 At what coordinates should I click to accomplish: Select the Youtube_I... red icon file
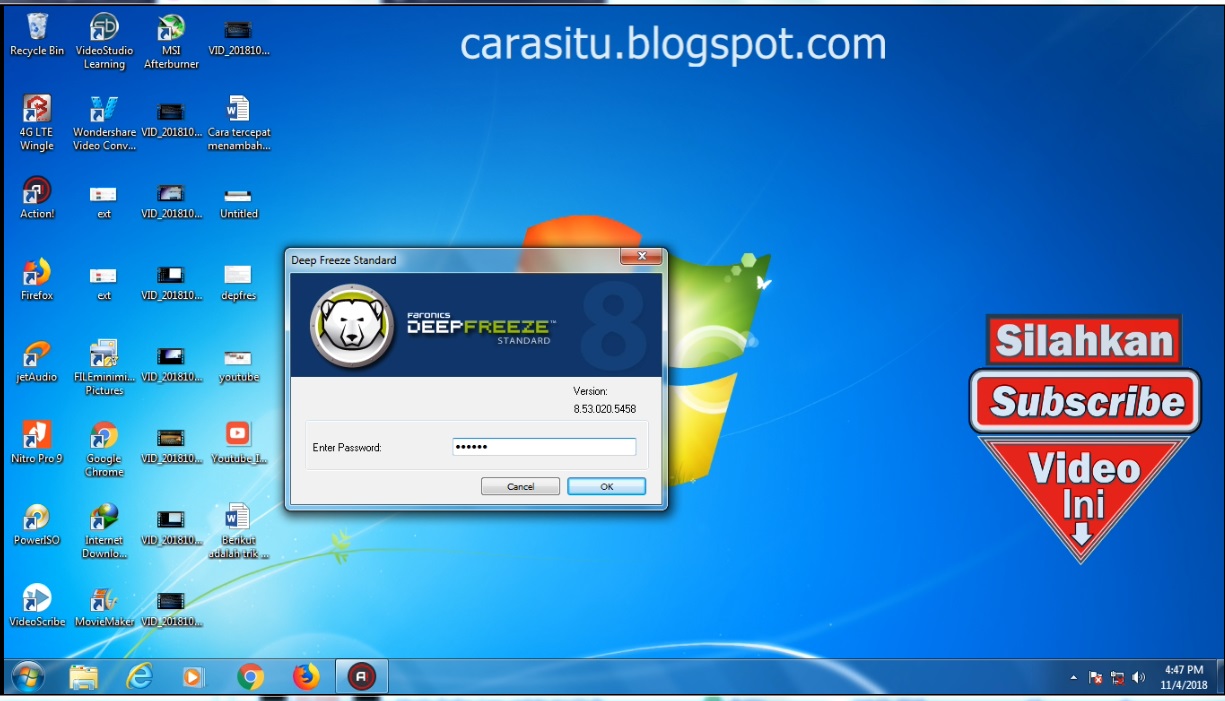click(x=238, y=444)
